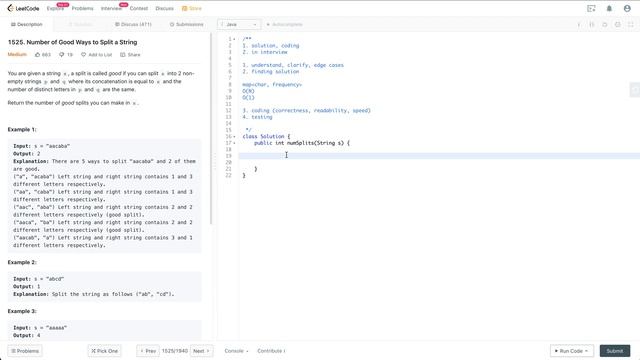Click the Pick One random button
This screenshot has height=360, width=640.
104,351
